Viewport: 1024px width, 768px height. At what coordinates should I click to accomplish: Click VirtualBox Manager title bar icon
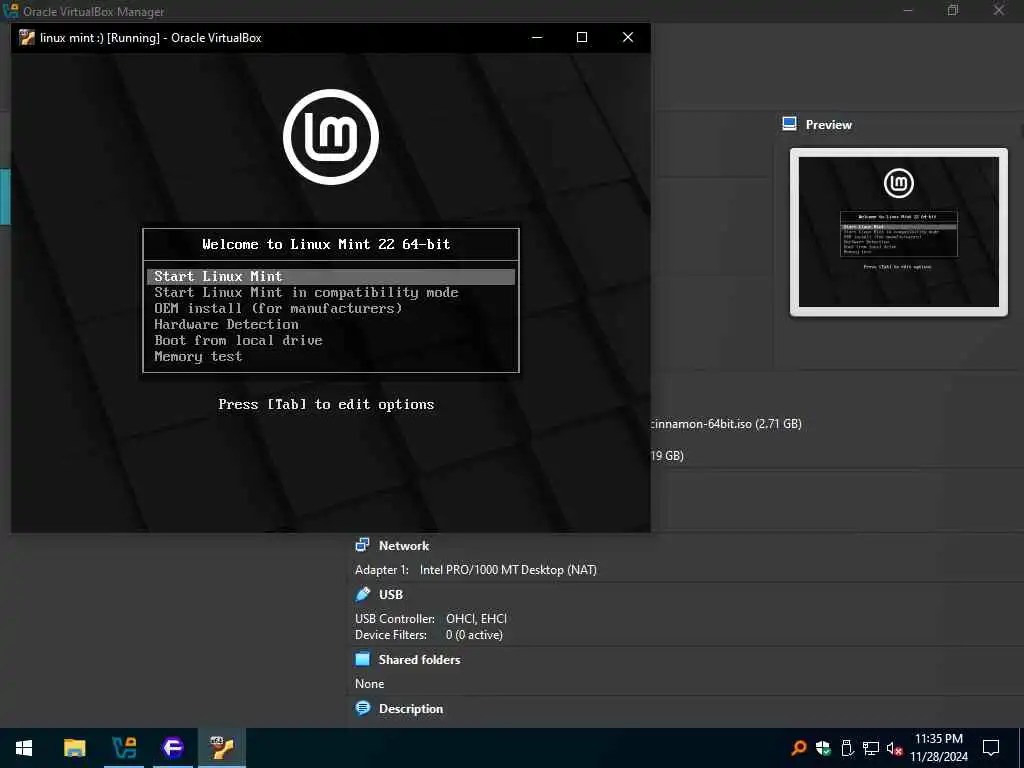(10, 10)
